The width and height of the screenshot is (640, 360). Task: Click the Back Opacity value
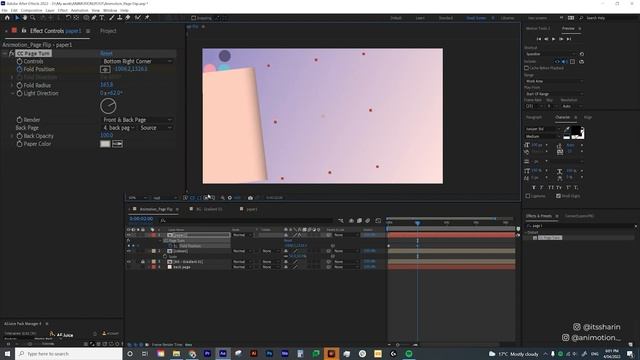[x=107, y=136]
